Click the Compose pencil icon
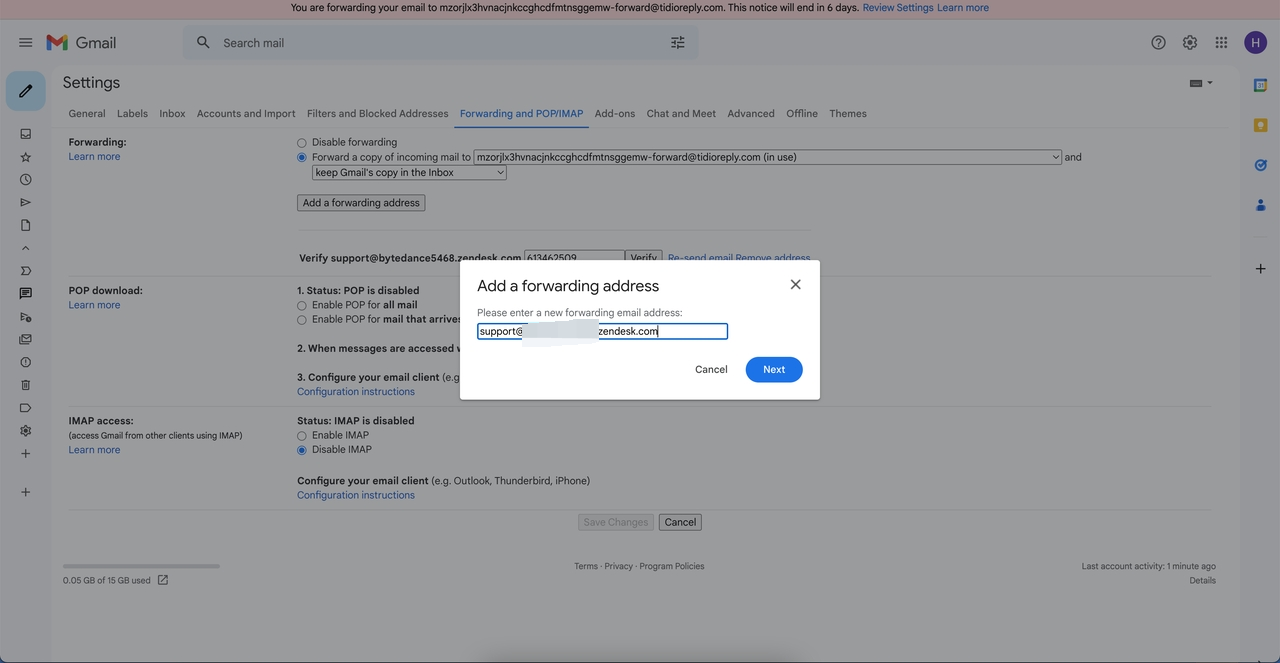 coord(26,91)
